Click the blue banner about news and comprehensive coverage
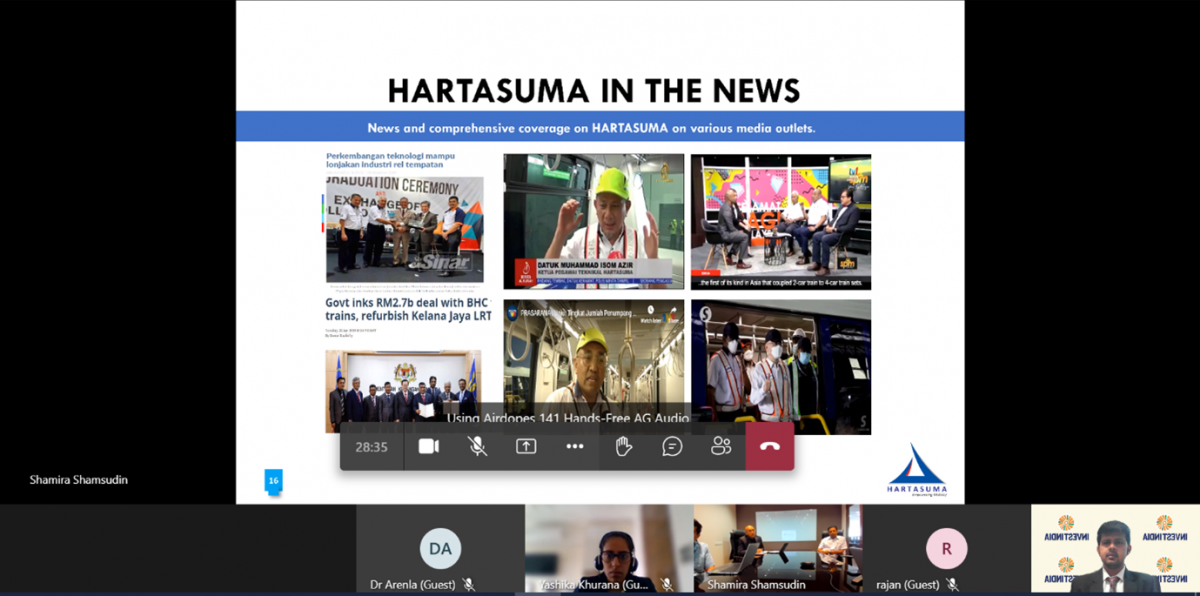Screen dimensions: 1200x596 [x=600, y=127]
